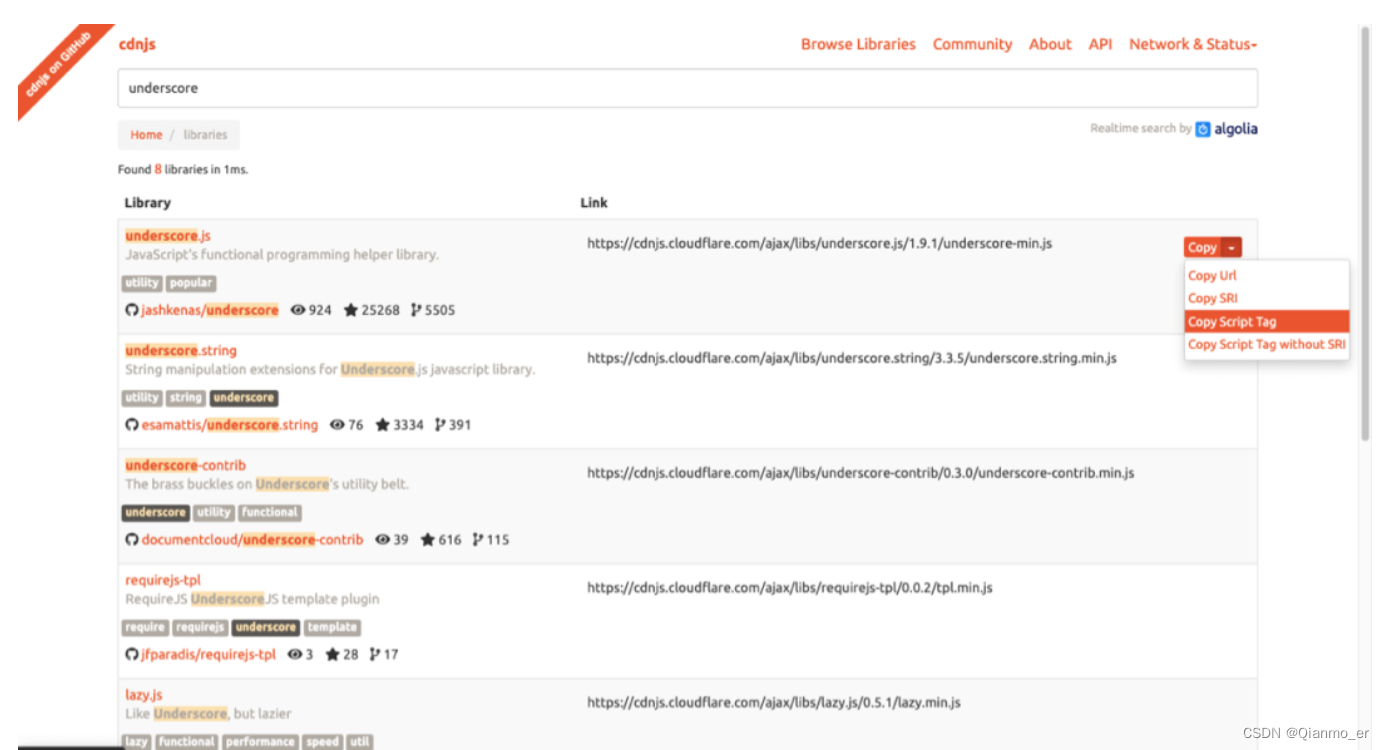
Task: Click the star icon showing 3334
Action: click(382, 425)
